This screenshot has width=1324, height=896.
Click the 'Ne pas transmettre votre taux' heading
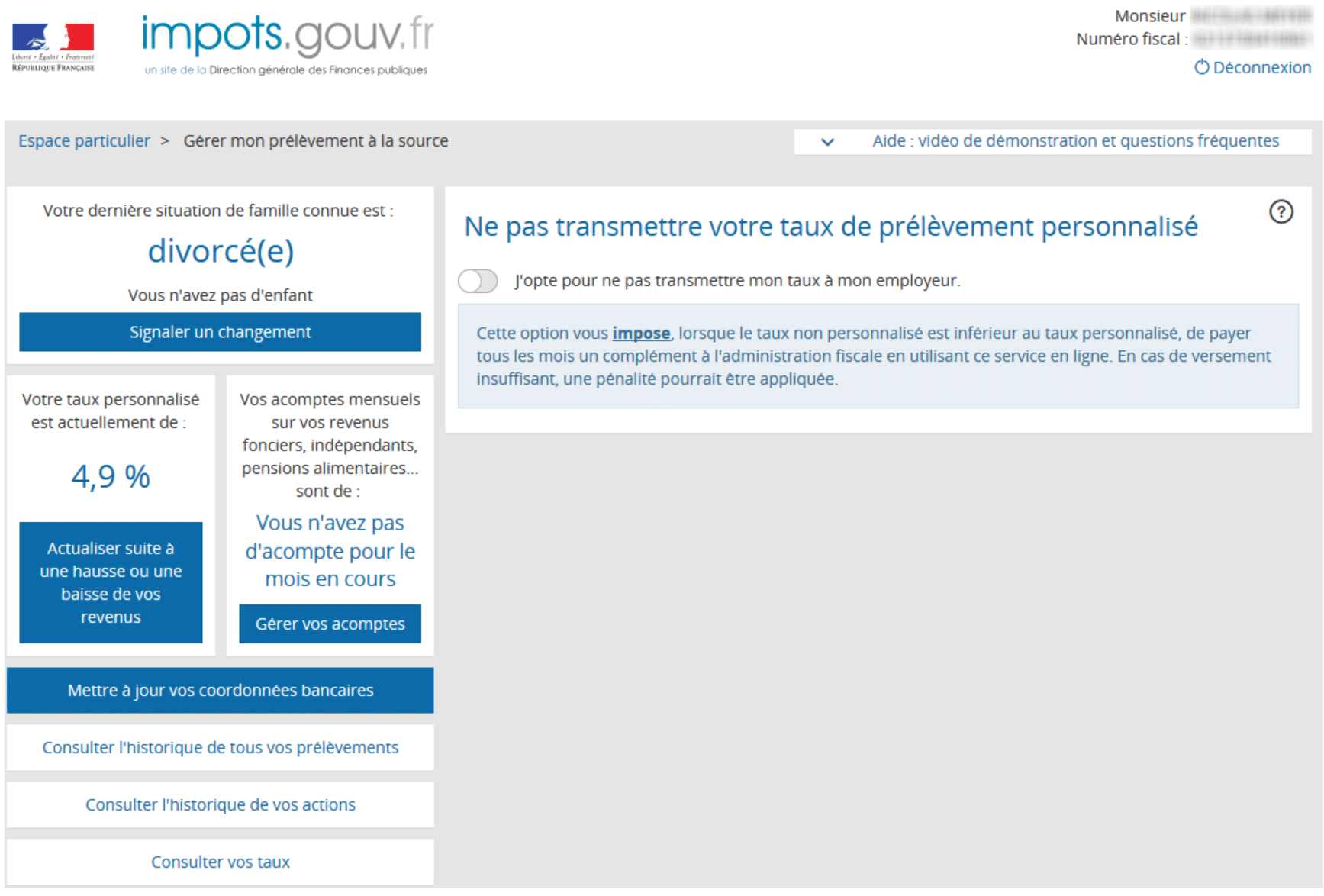[831, 227]
